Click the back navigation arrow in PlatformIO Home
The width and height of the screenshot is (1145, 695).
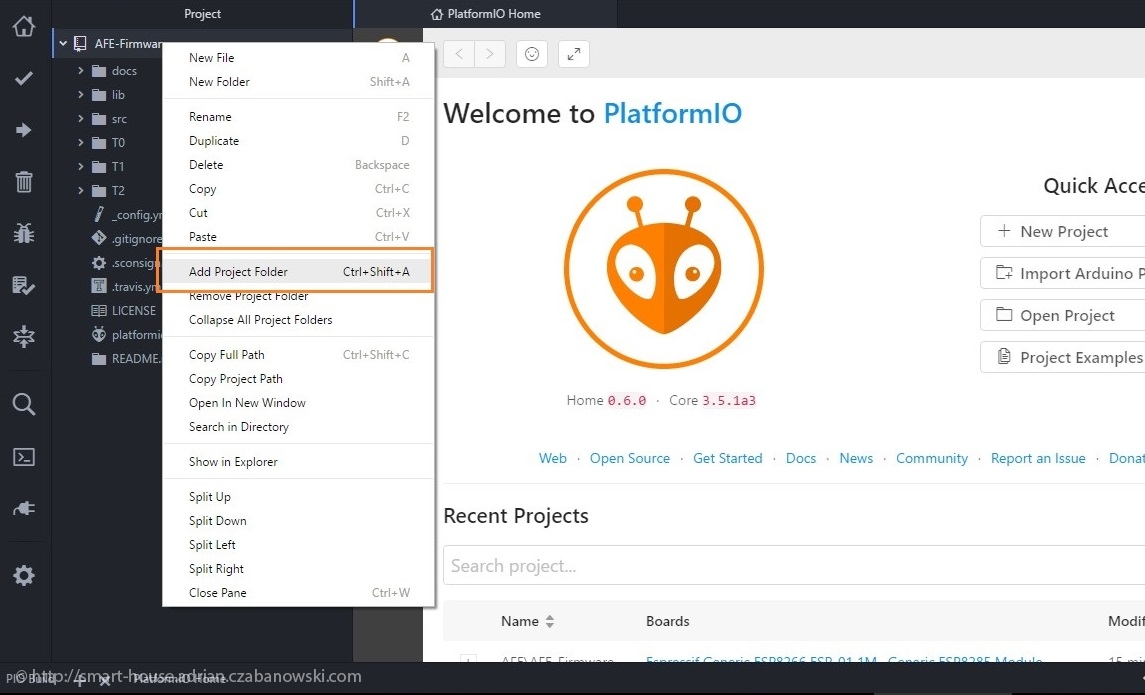[459, 54]
